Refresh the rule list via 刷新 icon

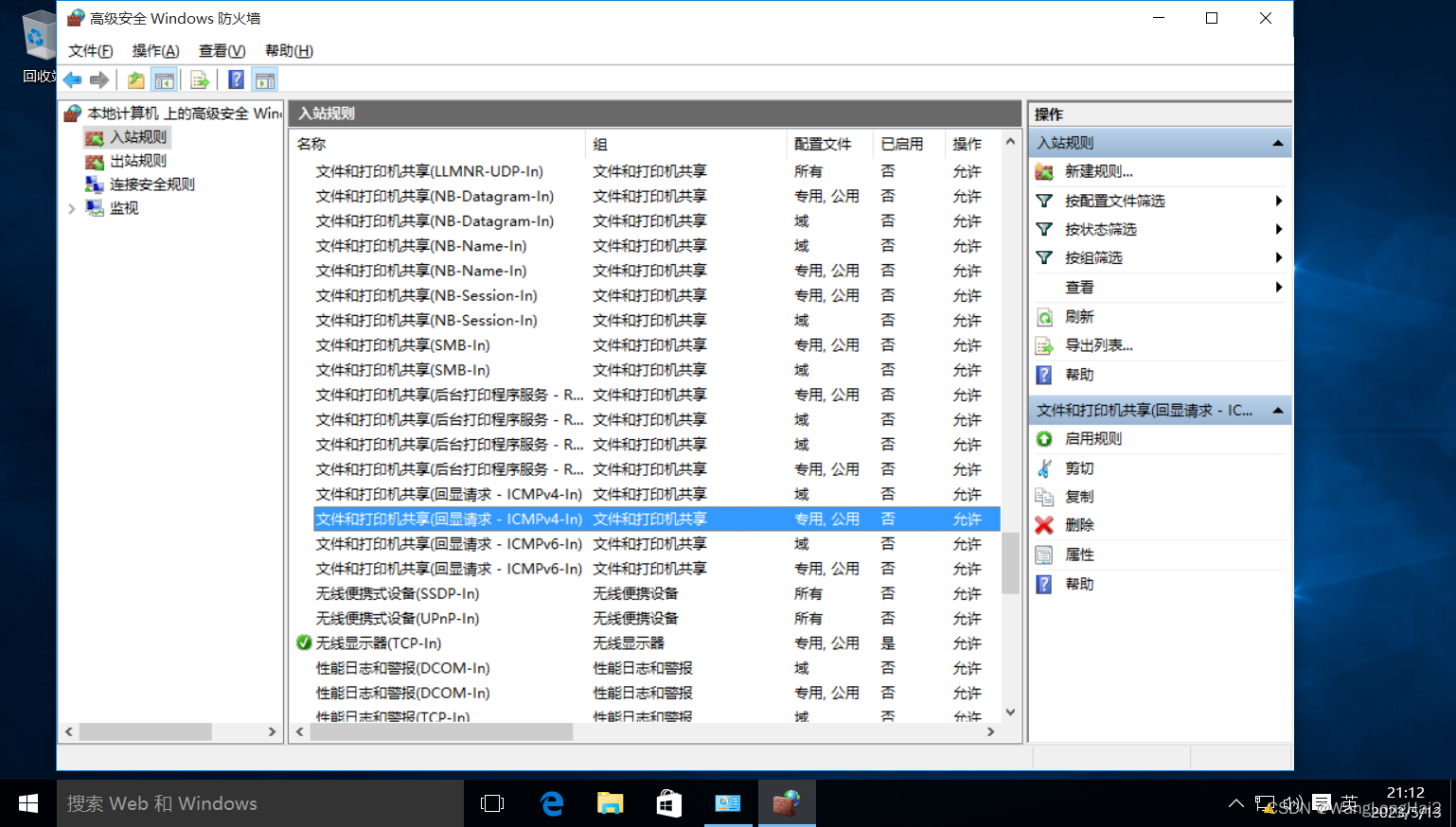pyautogui.click(x=1045, y=316)
